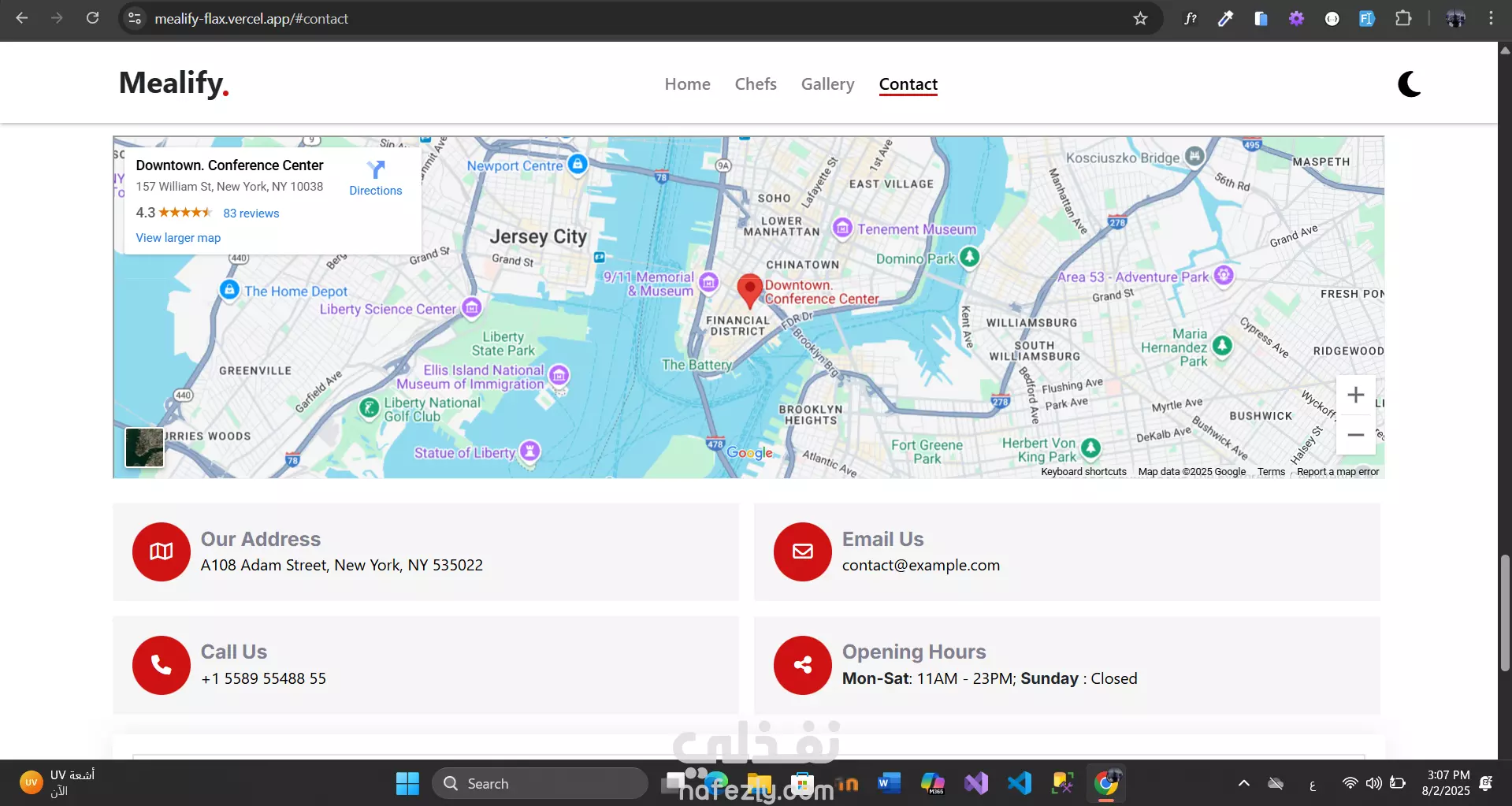The height and width of the screenshot is (806, 1512).
Task: Click the taskbar Search box
Action: pyautogui.click(x=540, y=783)
